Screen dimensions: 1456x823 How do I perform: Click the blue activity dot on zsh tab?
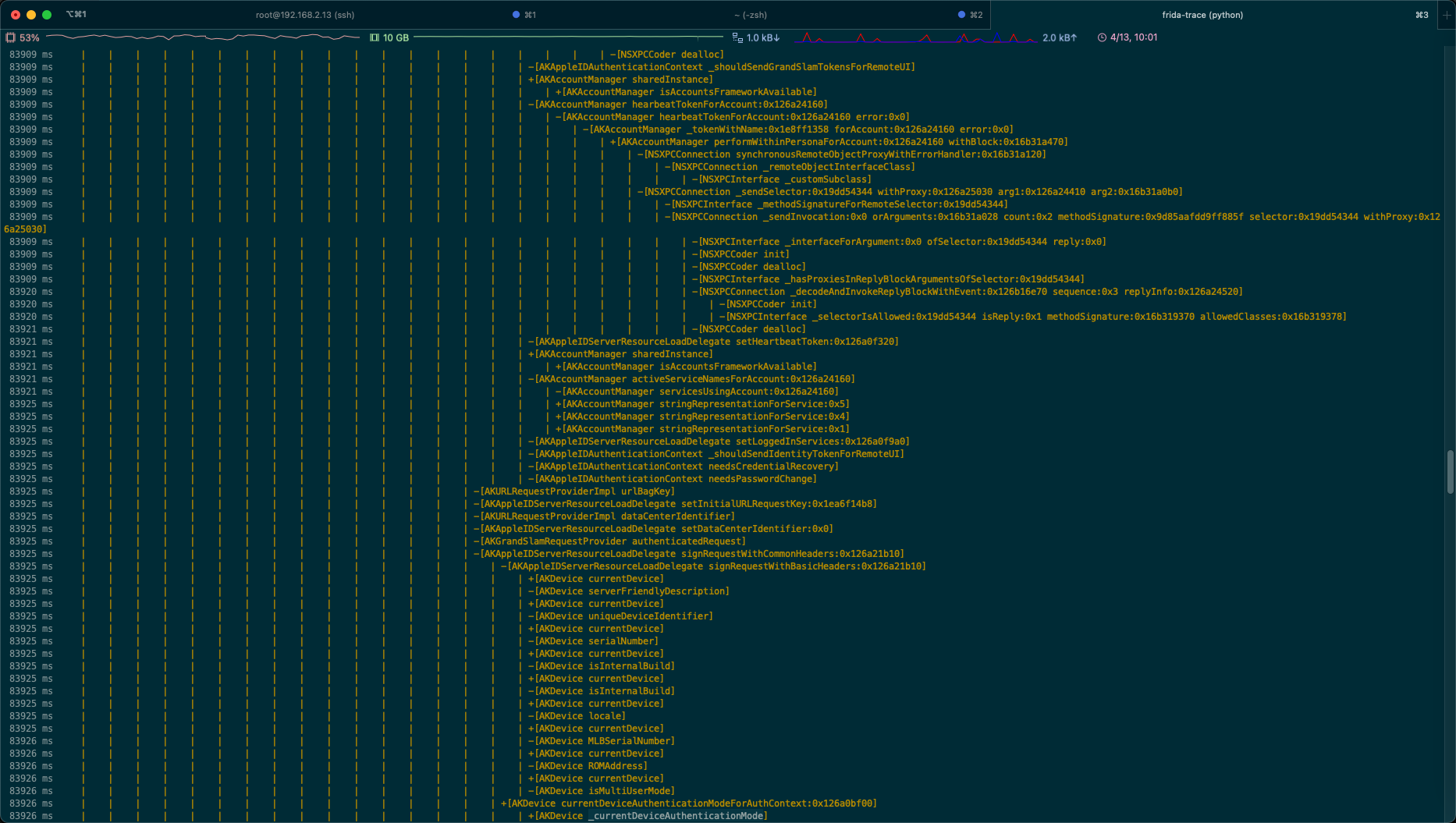[x=961, y=15]
